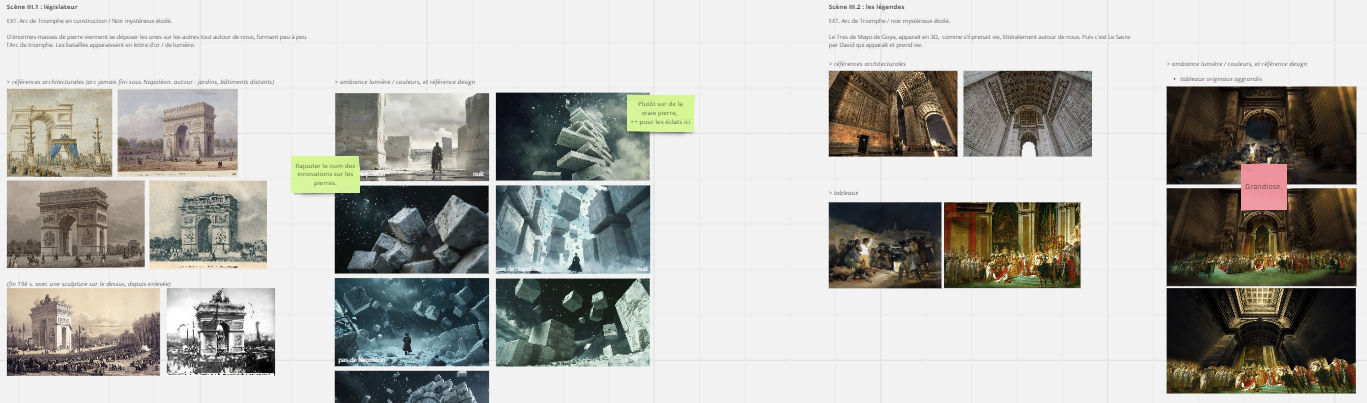Select Scene III.2 'références architecturales' label
The height and width of the screenshot is (403, 1367).
click(867, 64)
